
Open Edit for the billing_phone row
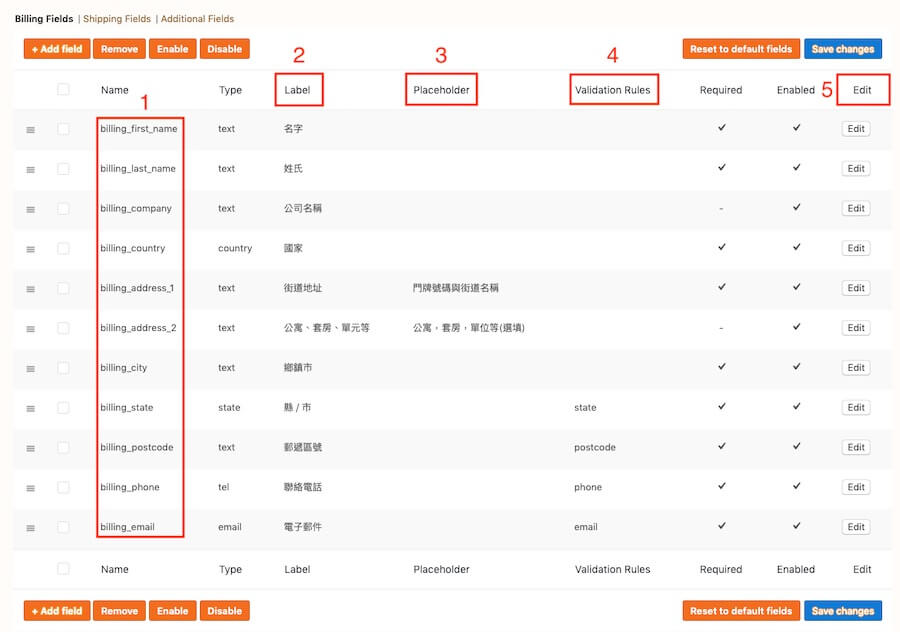point(856,487)
